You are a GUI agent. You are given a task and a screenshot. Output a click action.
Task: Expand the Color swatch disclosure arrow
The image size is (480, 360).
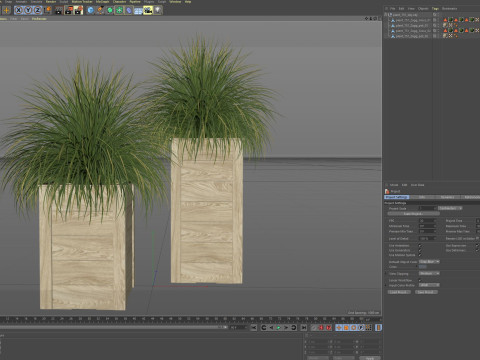417,267
